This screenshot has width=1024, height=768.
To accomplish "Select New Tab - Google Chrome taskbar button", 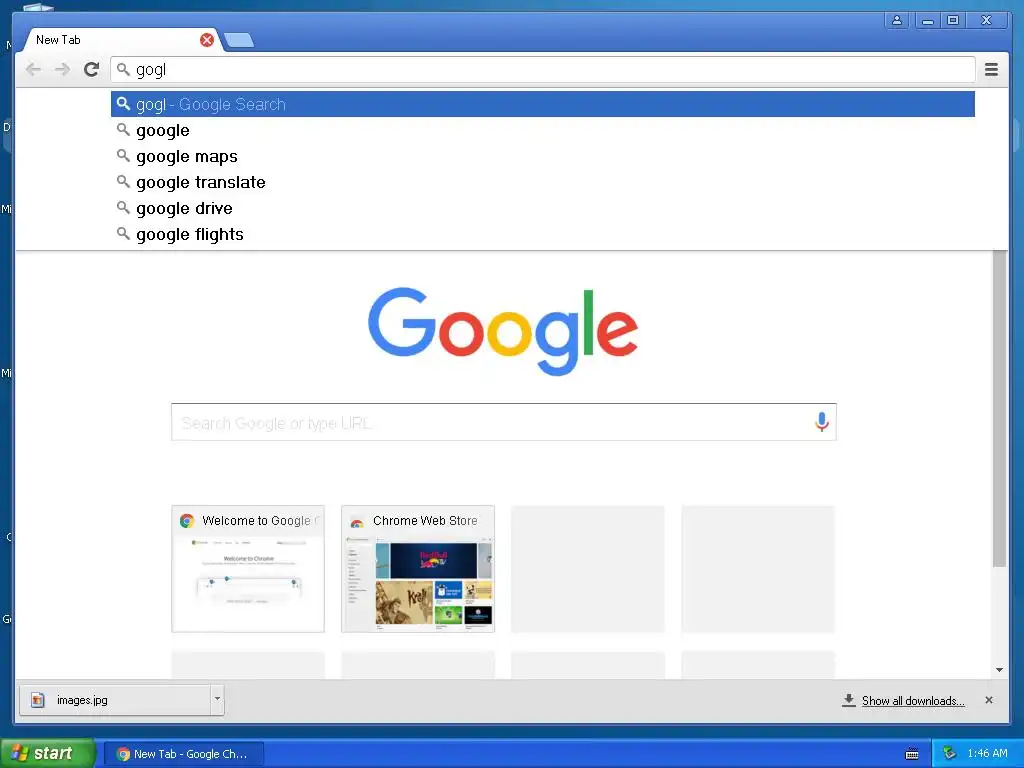I will click(x=184, y=754).
